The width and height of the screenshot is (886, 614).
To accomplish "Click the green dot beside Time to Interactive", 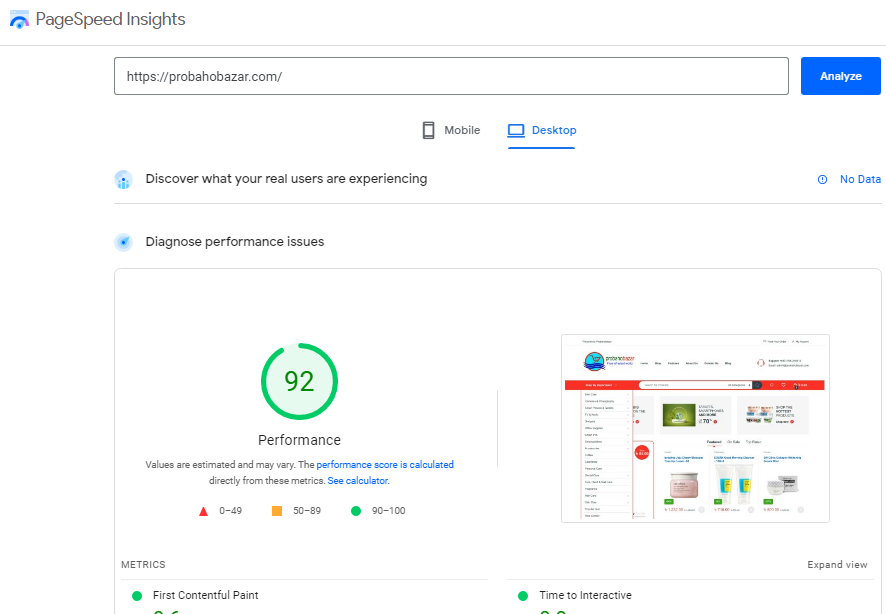I will coord(523,594).
